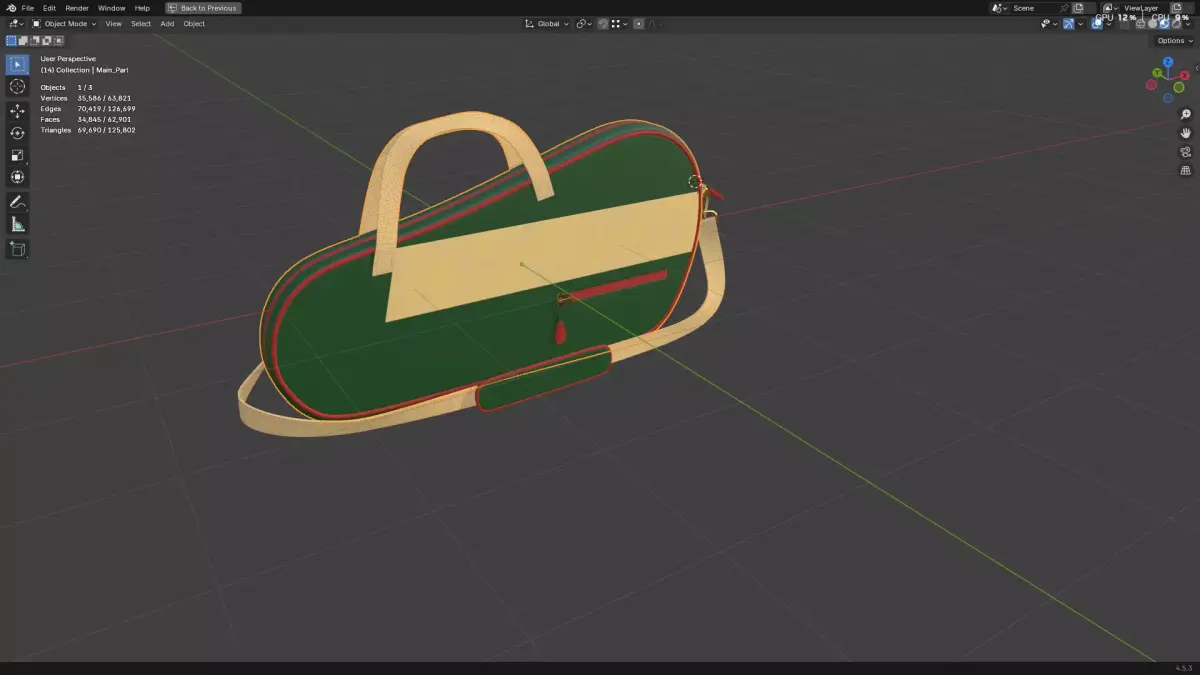
Task: Open pivot point dropdown
Action: pos(584,24)
